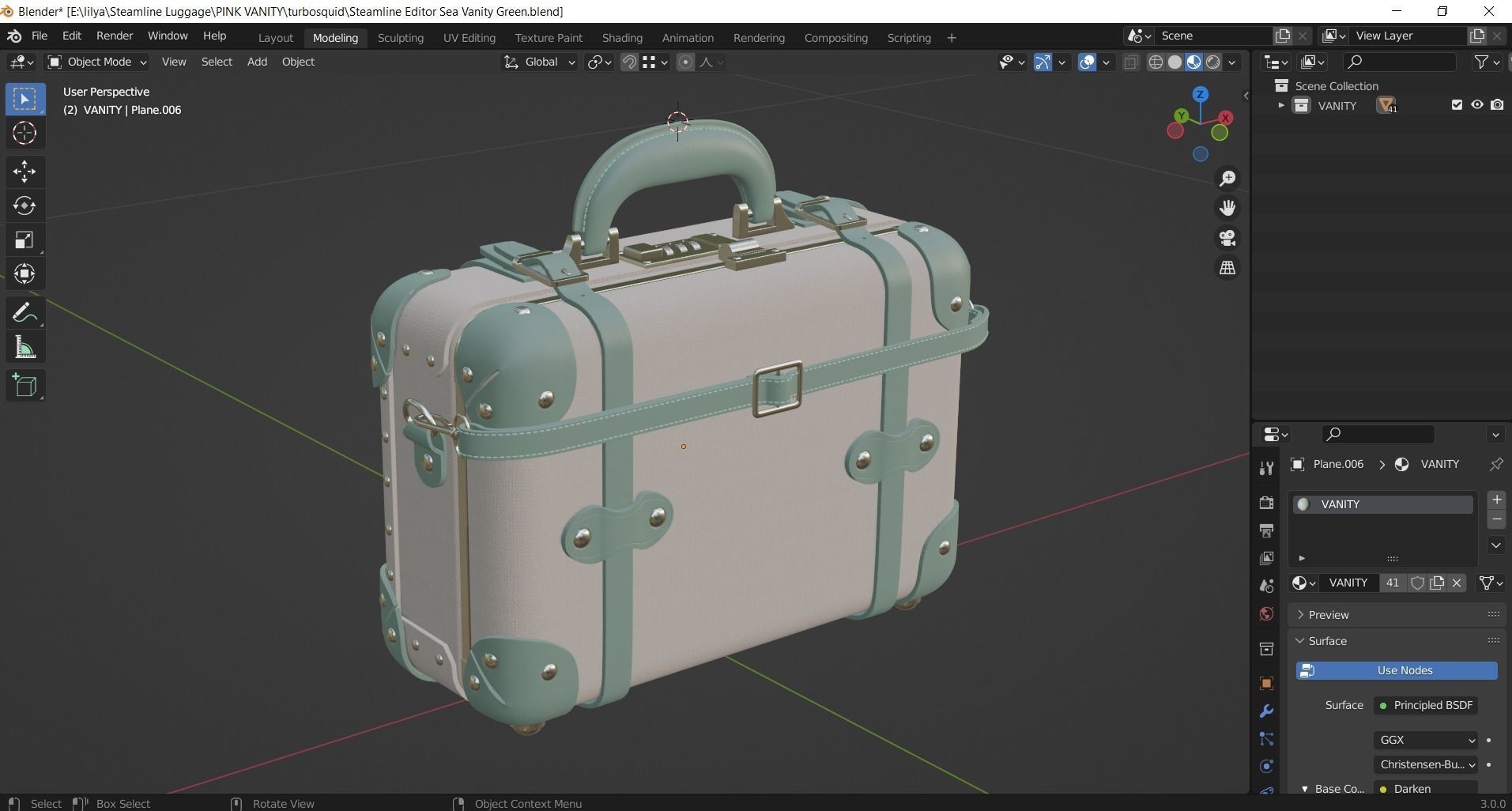Toggle fake user shield for VANITY material
The height and width of the screenshot is (811, 1512).
point(1417,583)
